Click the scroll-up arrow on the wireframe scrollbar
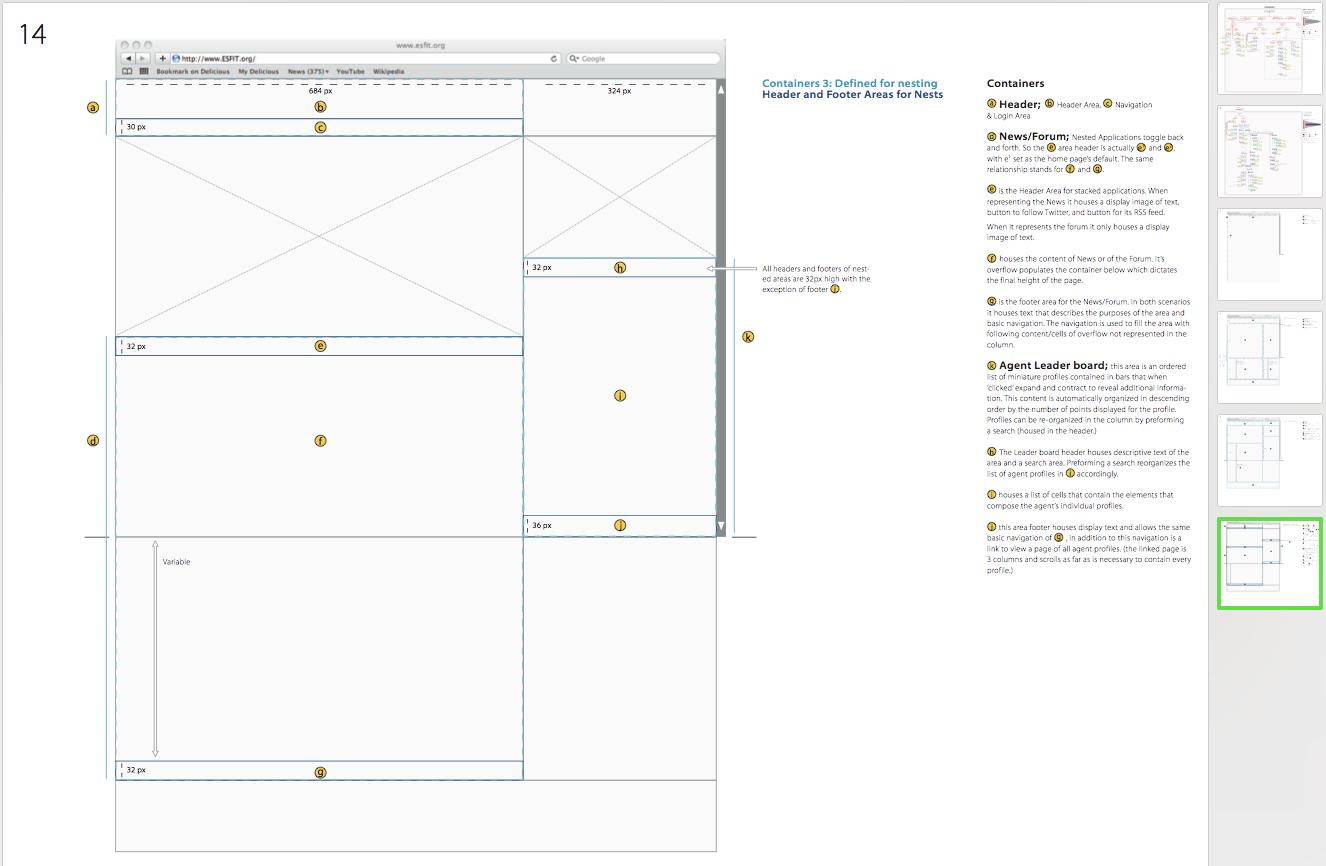This screenshot has width=1326, height=866. point(720,89)
